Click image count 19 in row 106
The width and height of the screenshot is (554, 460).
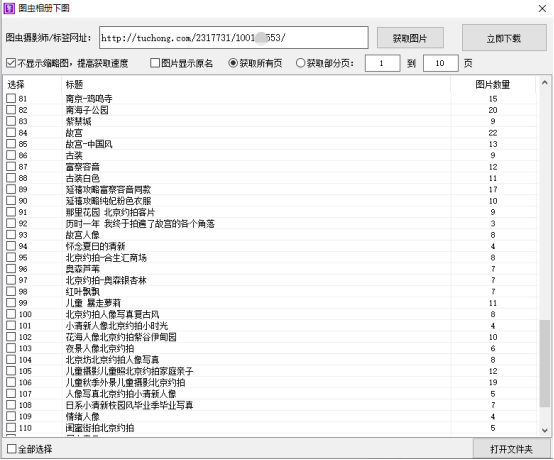click(493, 382)
